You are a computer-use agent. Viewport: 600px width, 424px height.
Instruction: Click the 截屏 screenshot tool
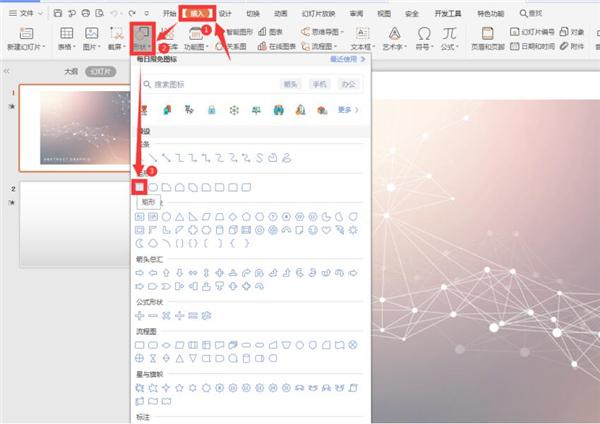[x=117, y=38]
